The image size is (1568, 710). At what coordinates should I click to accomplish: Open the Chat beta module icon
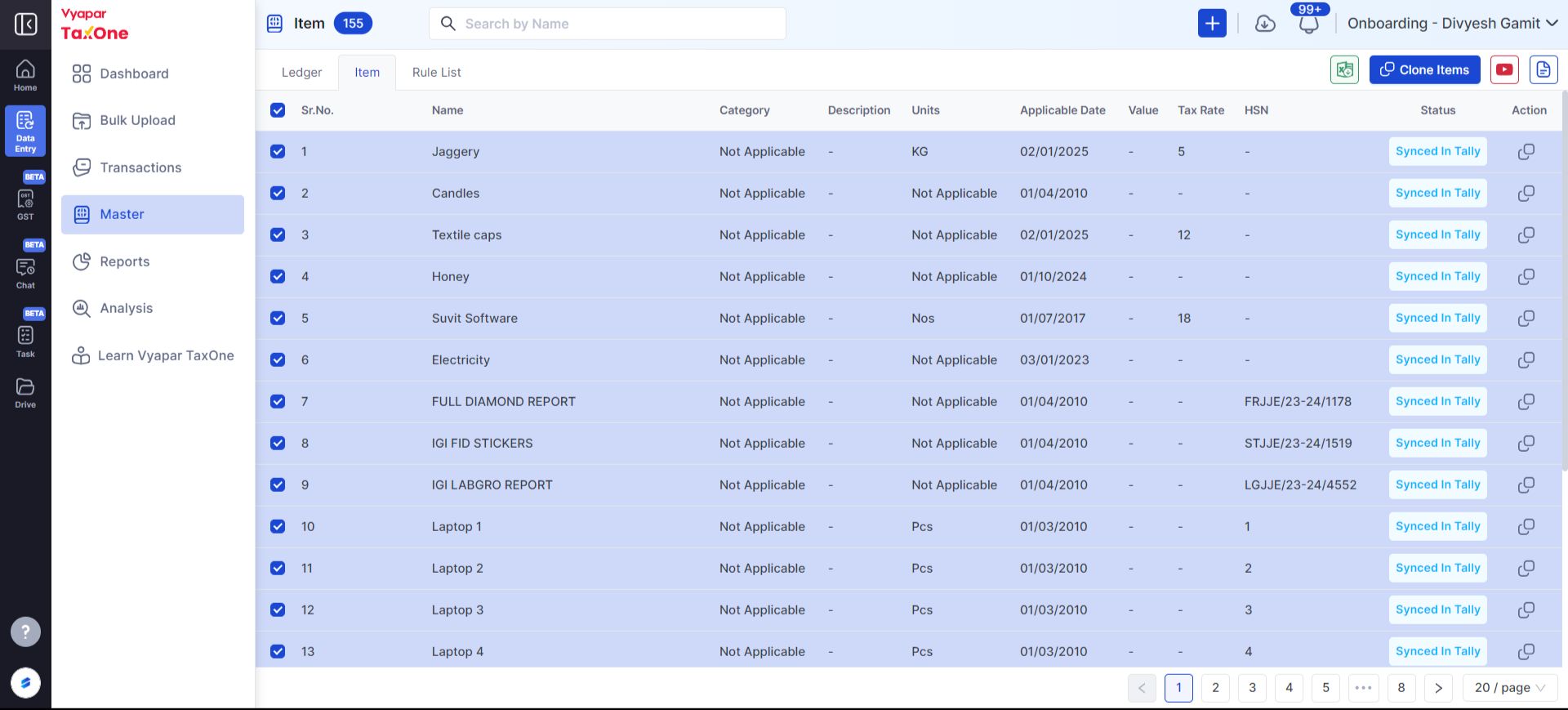point(25,272)
